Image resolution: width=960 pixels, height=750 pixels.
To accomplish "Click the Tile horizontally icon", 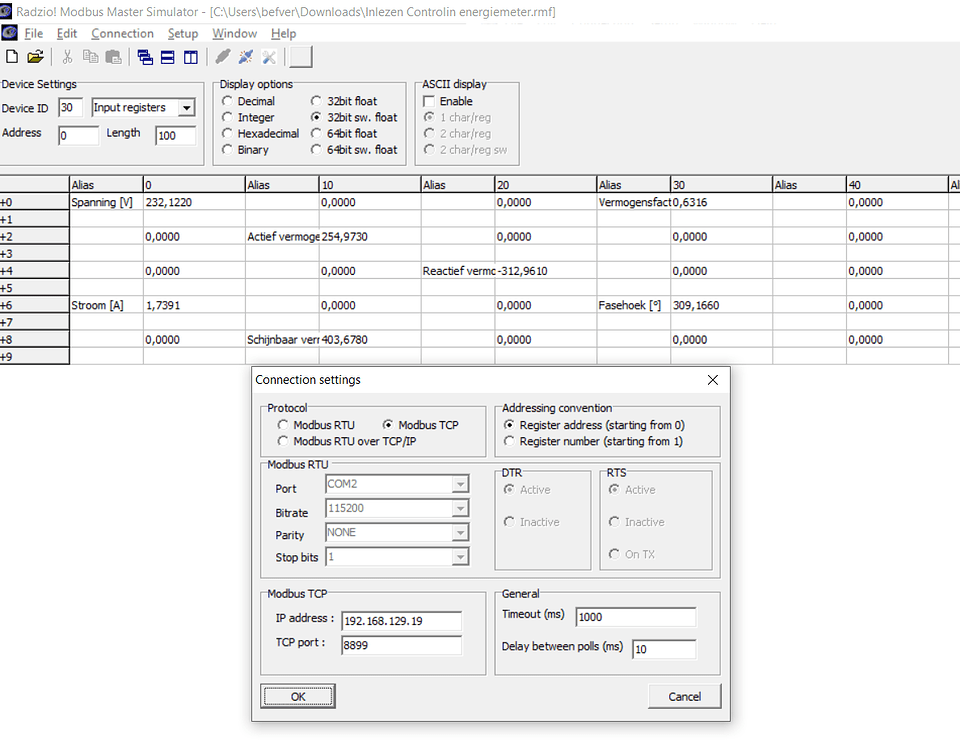I will click(168, 57).
